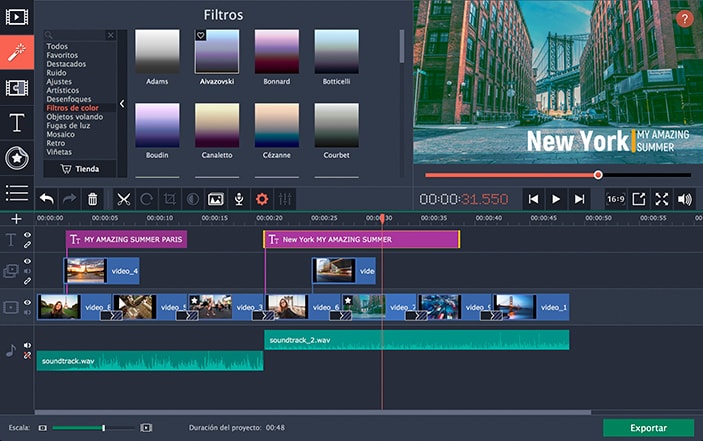Choose the Botticelli filter thumbnail
Screen dimensions: 703x441
(336, 52)
